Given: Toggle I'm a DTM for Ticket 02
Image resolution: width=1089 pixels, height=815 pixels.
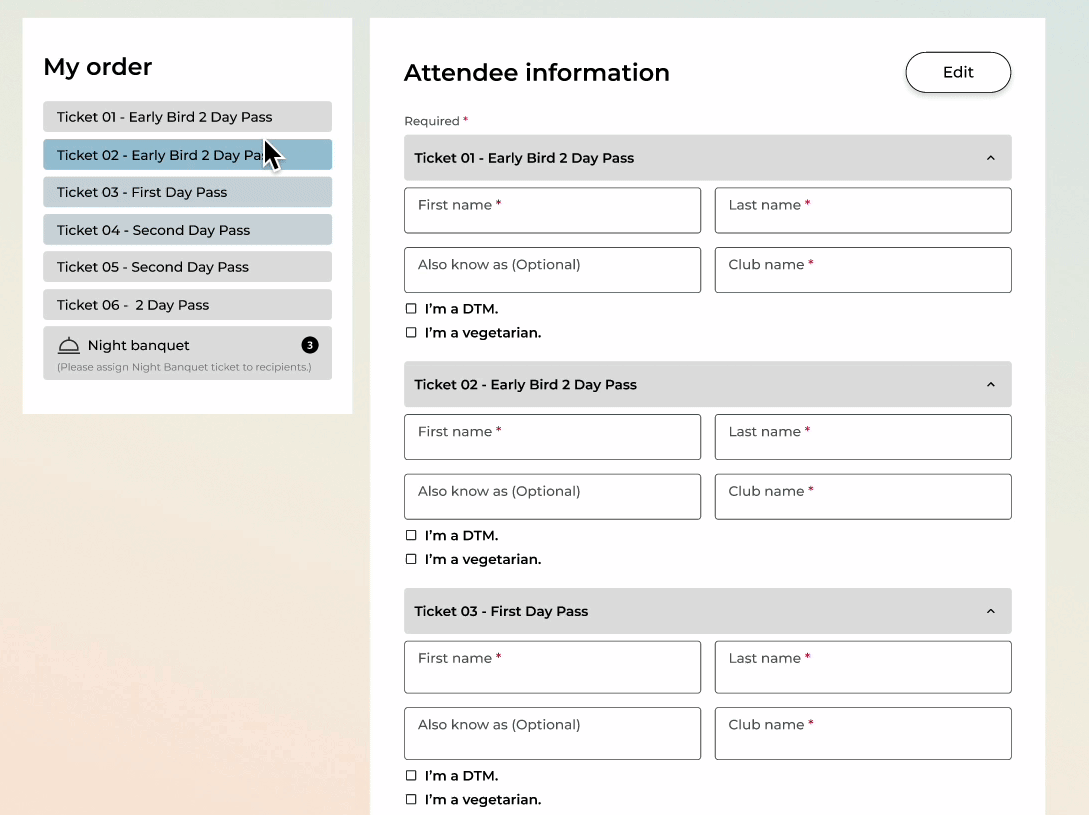Looking at the screenshot, I should pyautogui.click(x=411, y=536).
